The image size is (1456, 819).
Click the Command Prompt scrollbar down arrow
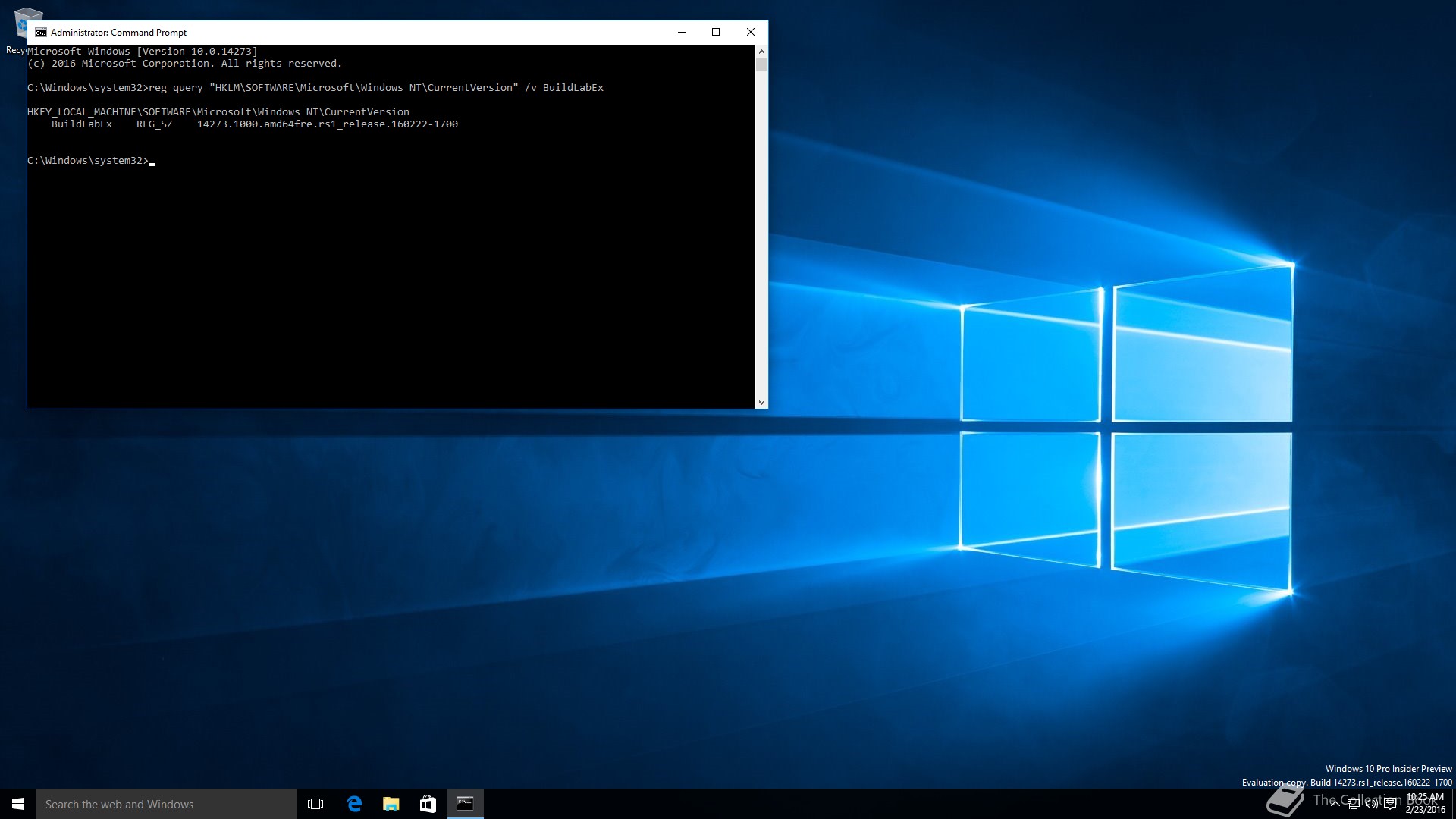point(761,402)
